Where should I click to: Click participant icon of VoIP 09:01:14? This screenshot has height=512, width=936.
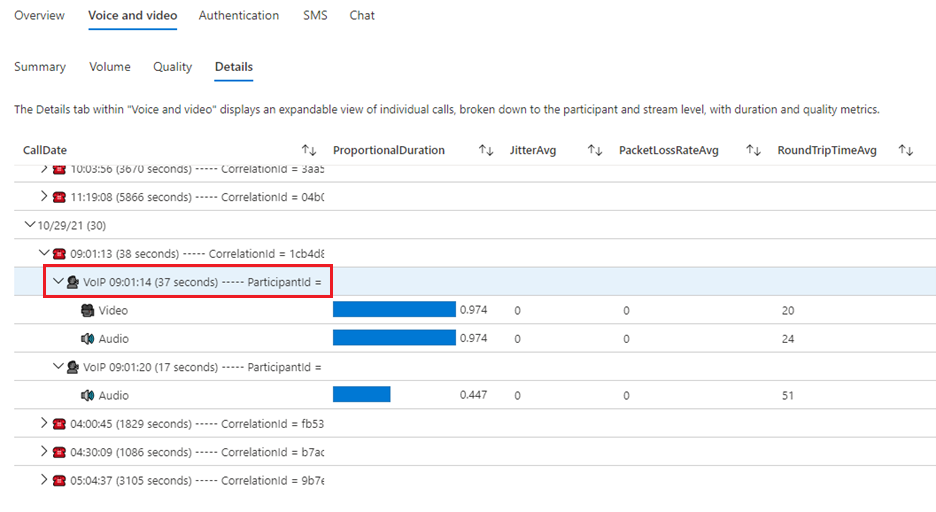[x=73, y=282]
